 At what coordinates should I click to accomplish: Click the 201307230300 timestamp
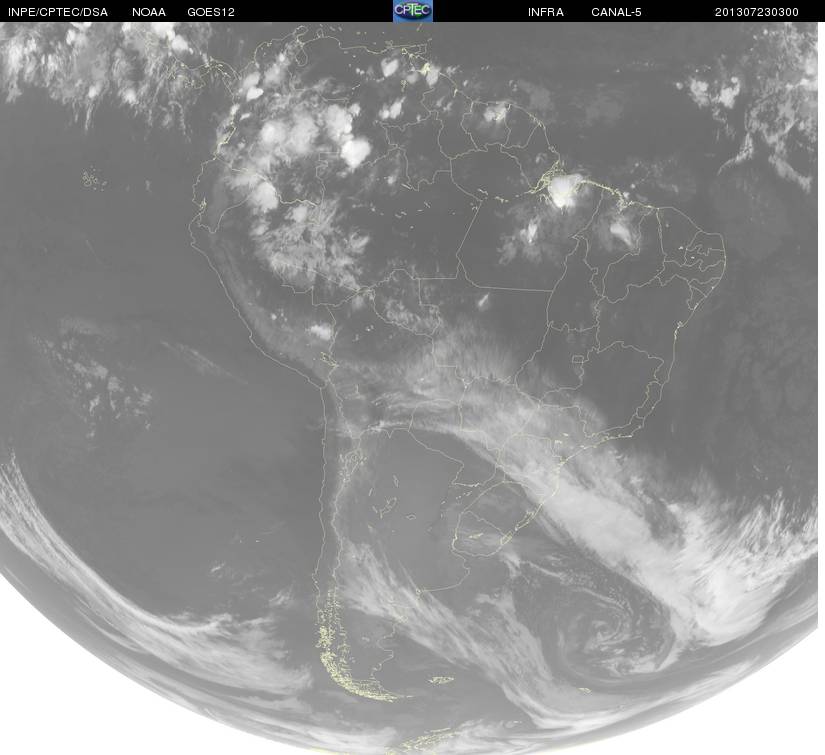[757, 12]
